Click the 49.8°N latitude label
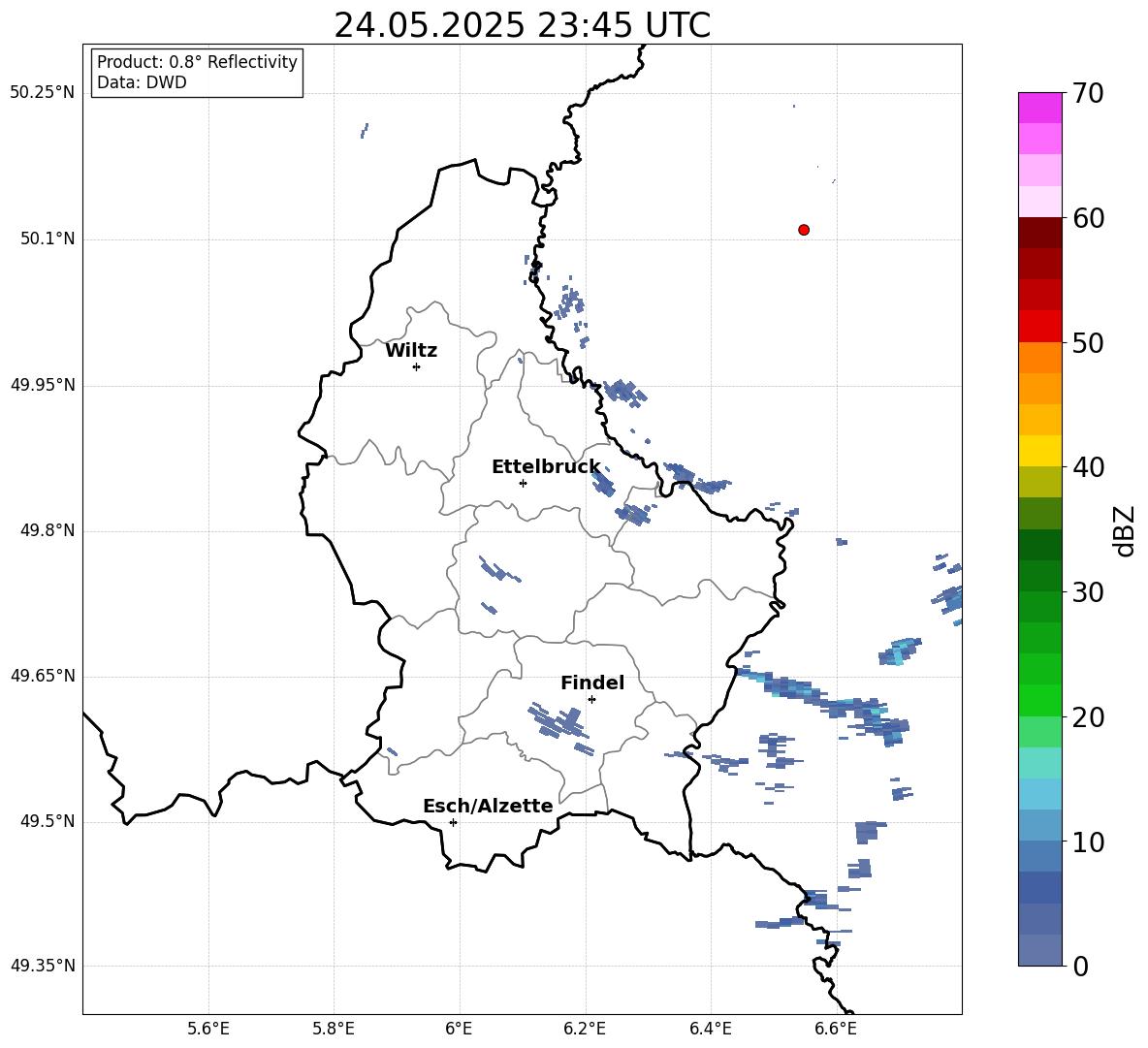This screenshot has width=1148, height=1048. 48,530
